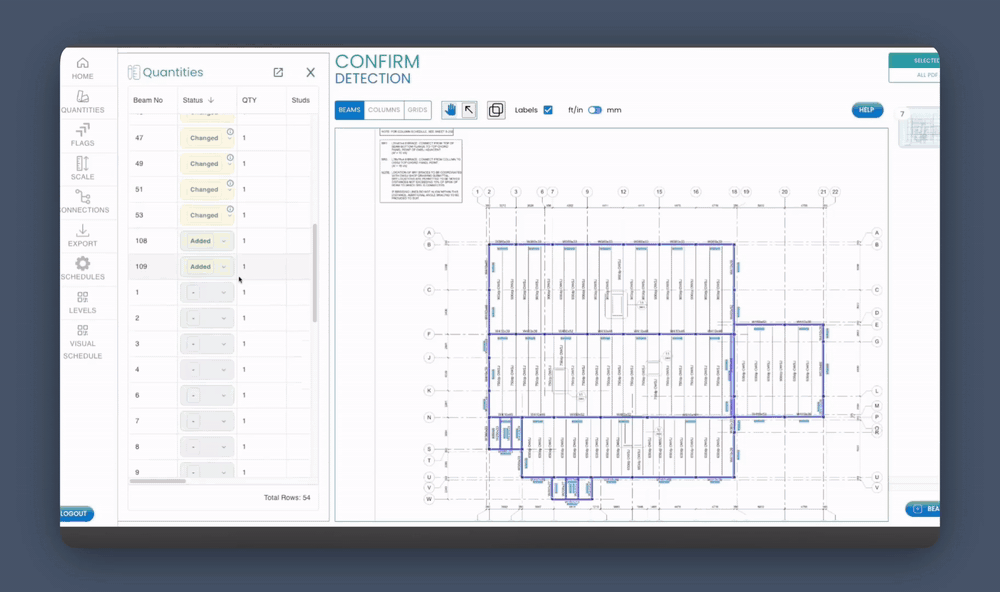Click the Logout button

click(x=75, y=513)
